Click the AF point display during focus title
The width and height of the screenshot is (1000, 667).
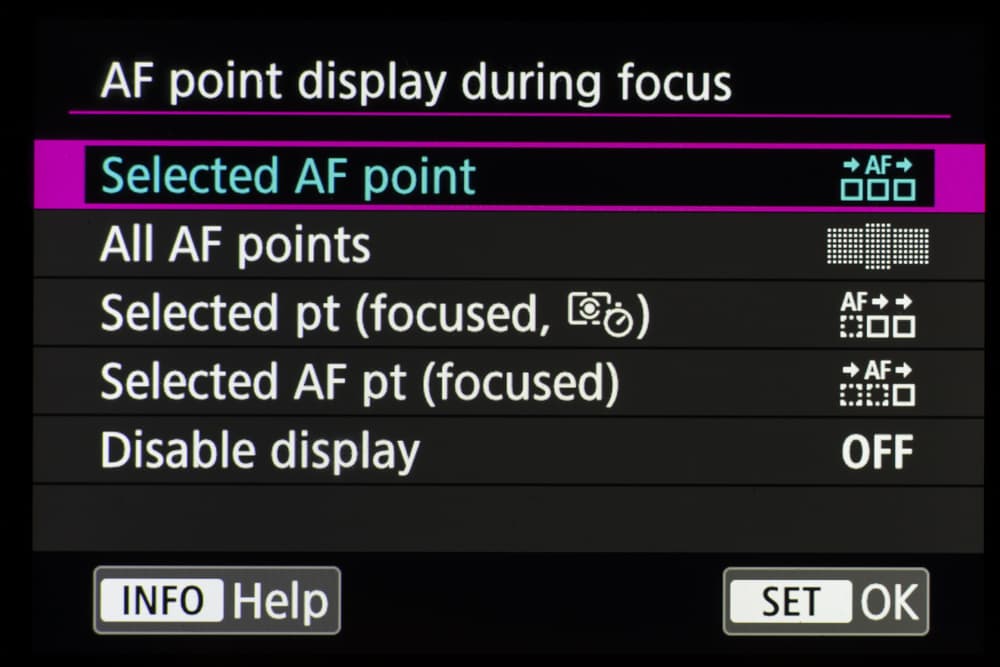coord(416,82)
